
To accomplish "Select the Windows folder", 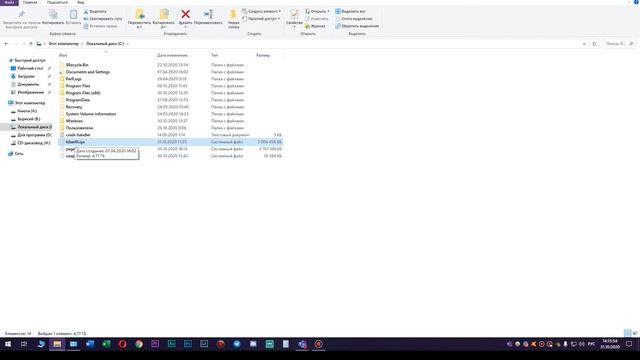I will (74, 121).
